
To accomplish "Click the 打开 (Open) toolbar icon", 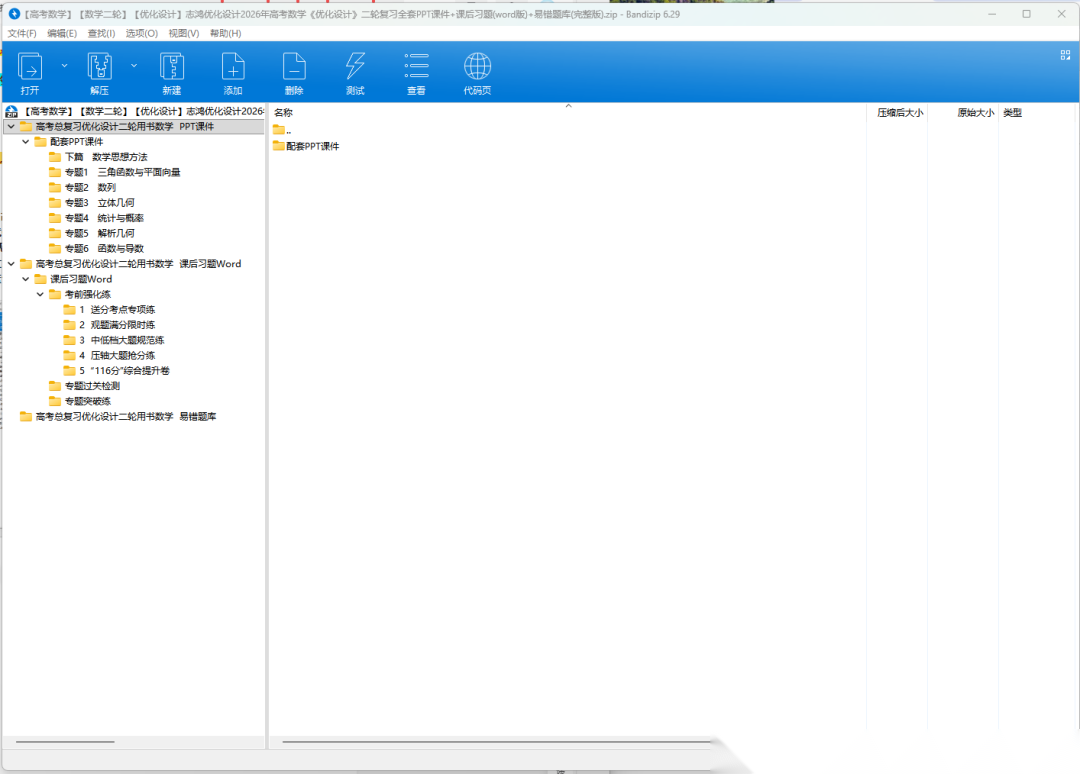I will (30, 67).
